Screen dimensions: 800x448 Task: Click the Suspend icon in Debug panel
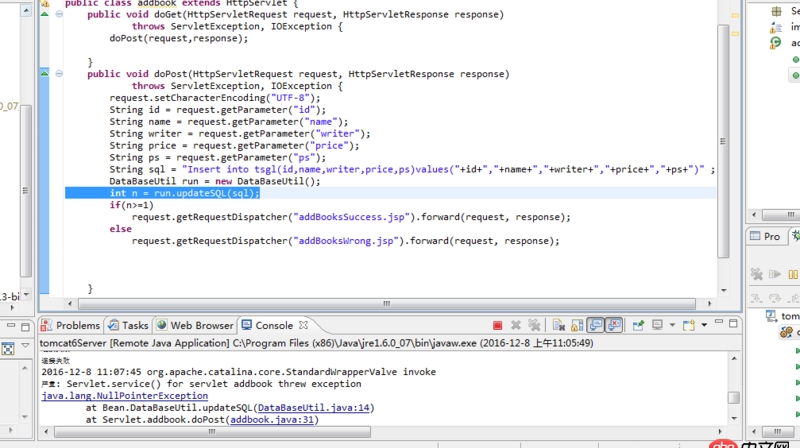click(x=793, y=274)
